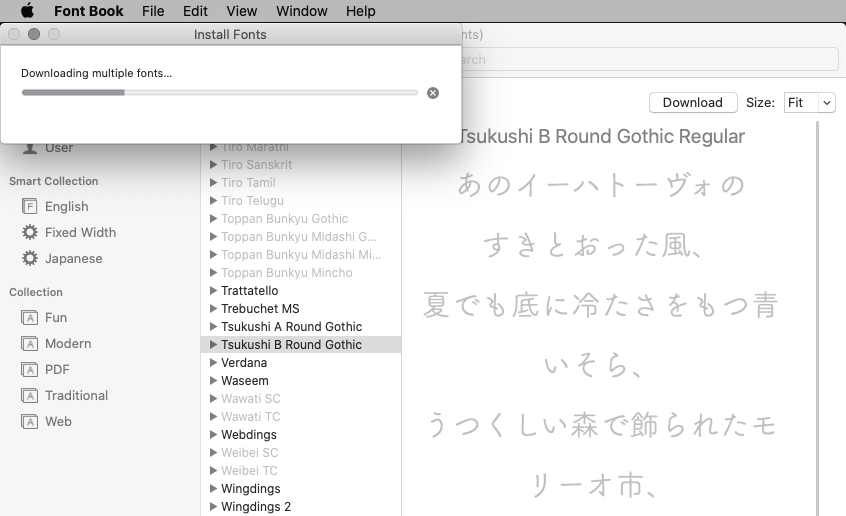Select Wingdings 2 in font list
This screenshot has width=846, height=516.
click(x=256, y=507)
